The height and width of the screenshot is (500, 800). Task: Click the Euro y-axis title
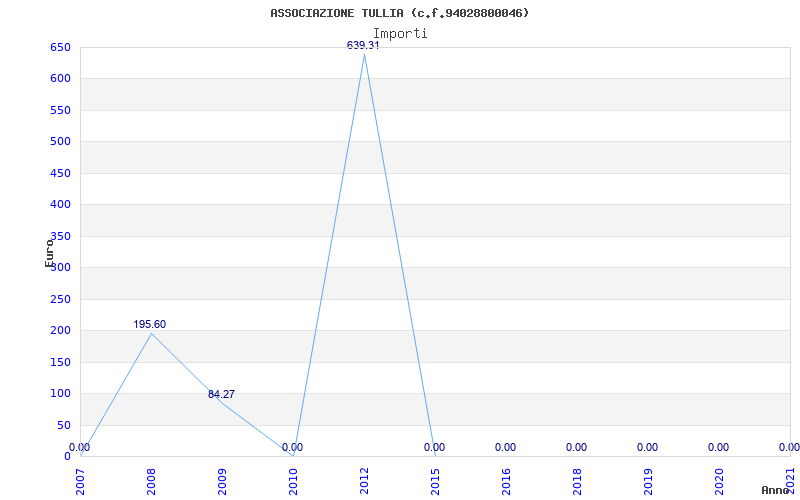pyautogui.click(x=49, y=253)
